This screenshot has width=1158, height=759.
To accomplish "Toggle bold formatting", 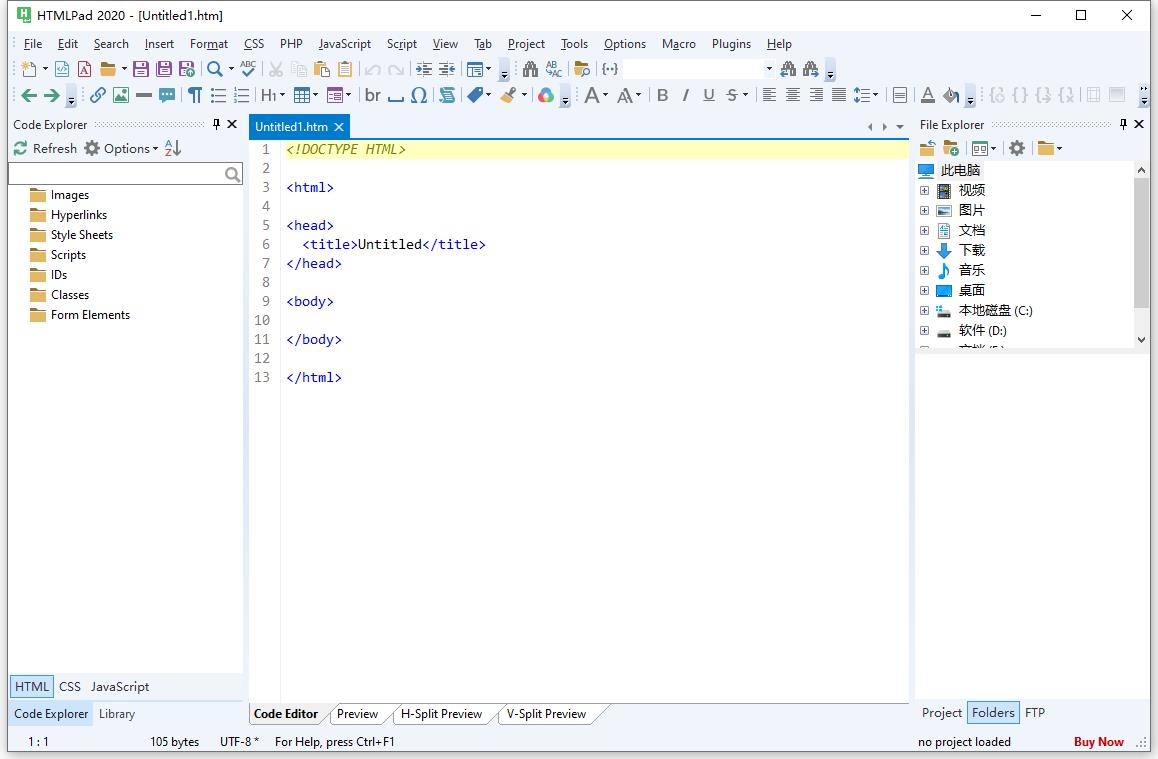I will coord(662,95).
